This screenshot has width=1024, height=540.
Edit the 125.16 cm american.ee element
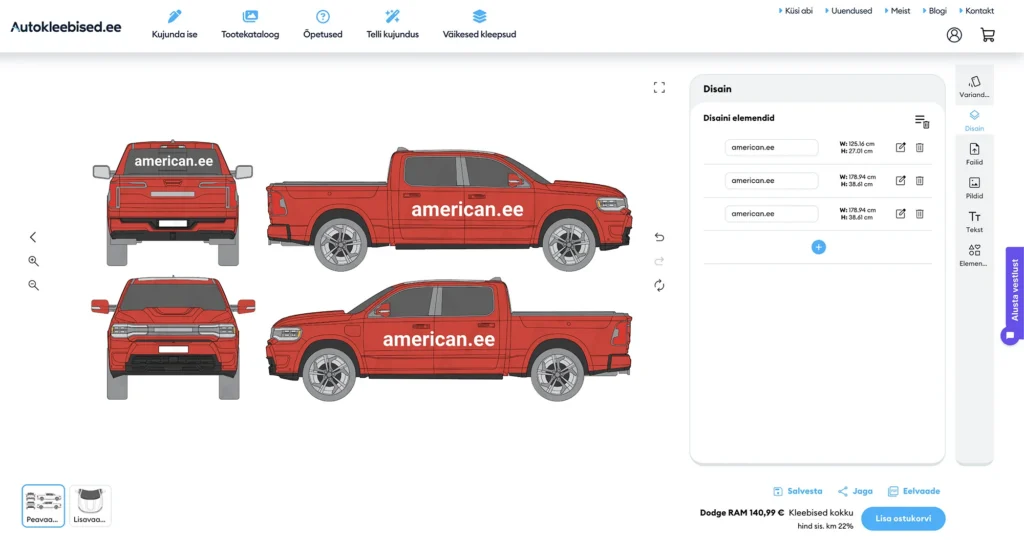point(901,148)
